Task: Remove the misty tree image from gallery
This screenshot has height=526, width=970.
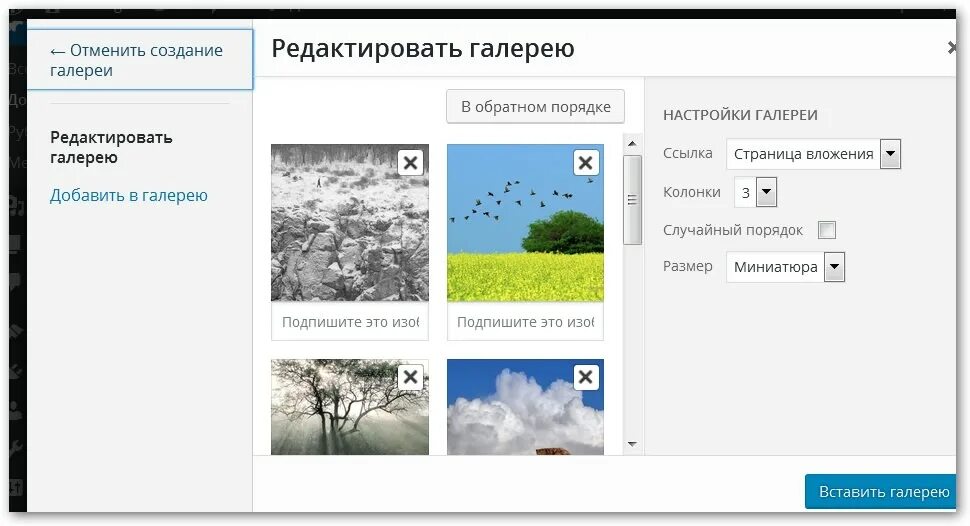Action: click(x=411, y=377)
